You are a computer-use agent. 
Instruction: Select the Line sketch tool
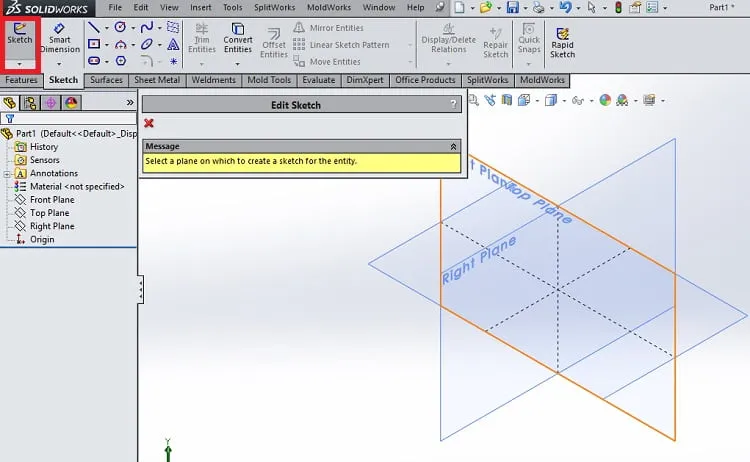(94, 27)
